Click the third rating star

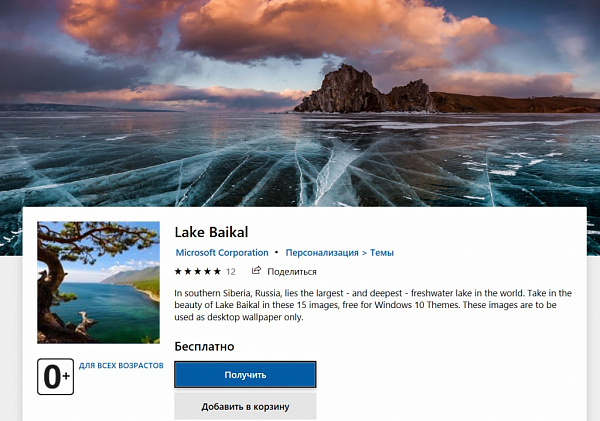coord(197,271)
